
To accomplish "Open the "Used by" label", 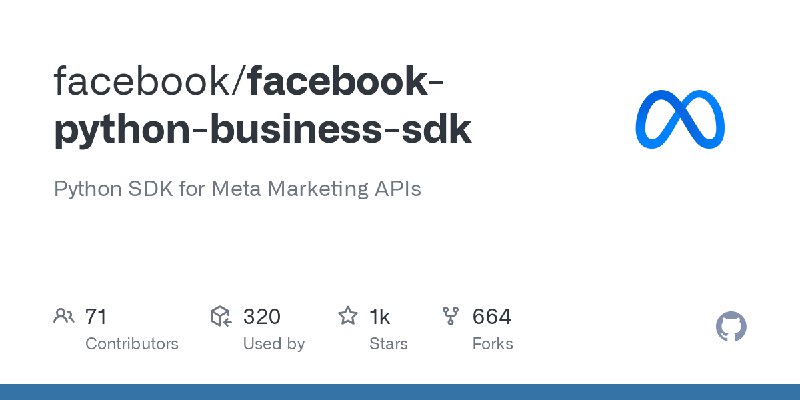I will pyautogui.click(x=274, y=344).
